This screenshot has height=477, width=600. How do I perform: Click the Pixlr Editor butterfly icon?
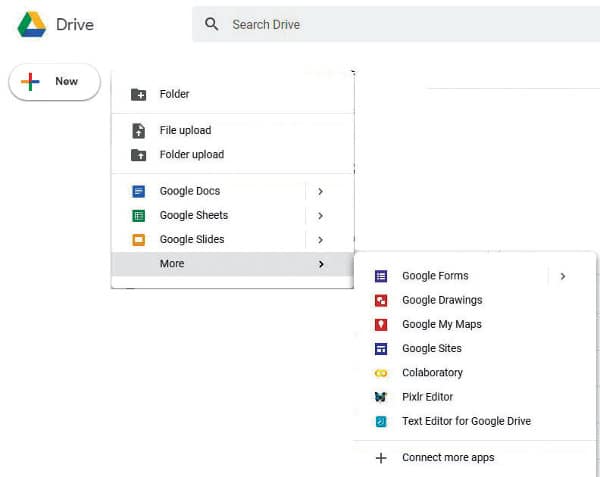pyautogui.click(x=381, y=397)
